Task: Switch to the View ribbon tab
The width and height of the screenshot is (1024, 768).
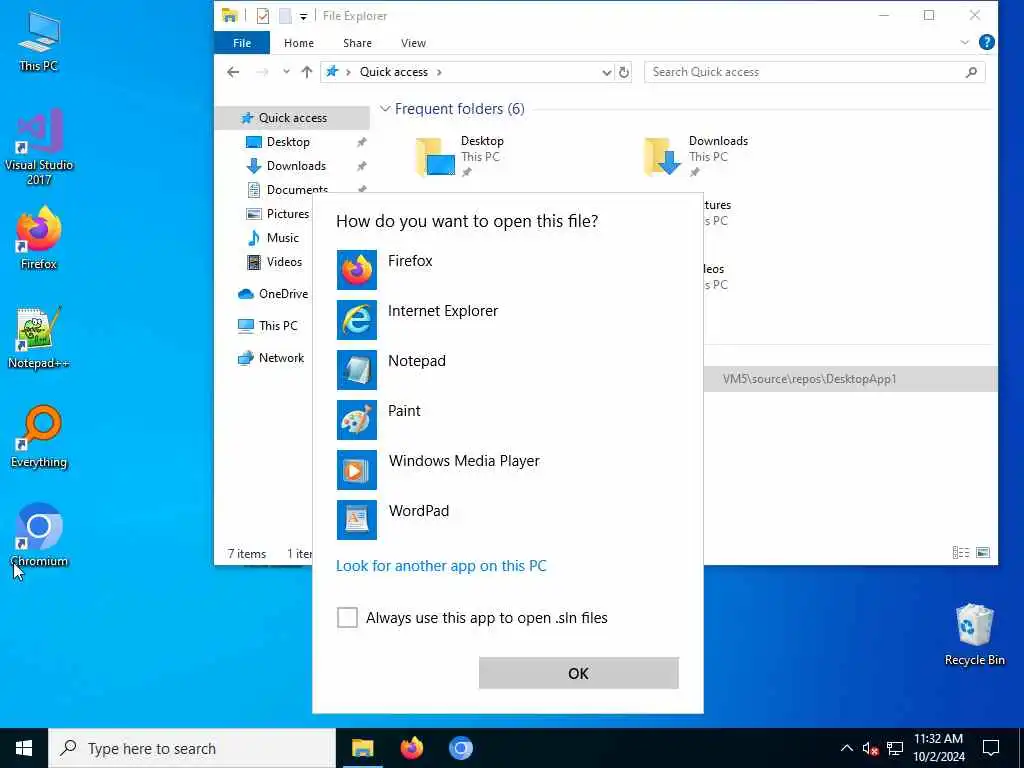Action: 413,43
